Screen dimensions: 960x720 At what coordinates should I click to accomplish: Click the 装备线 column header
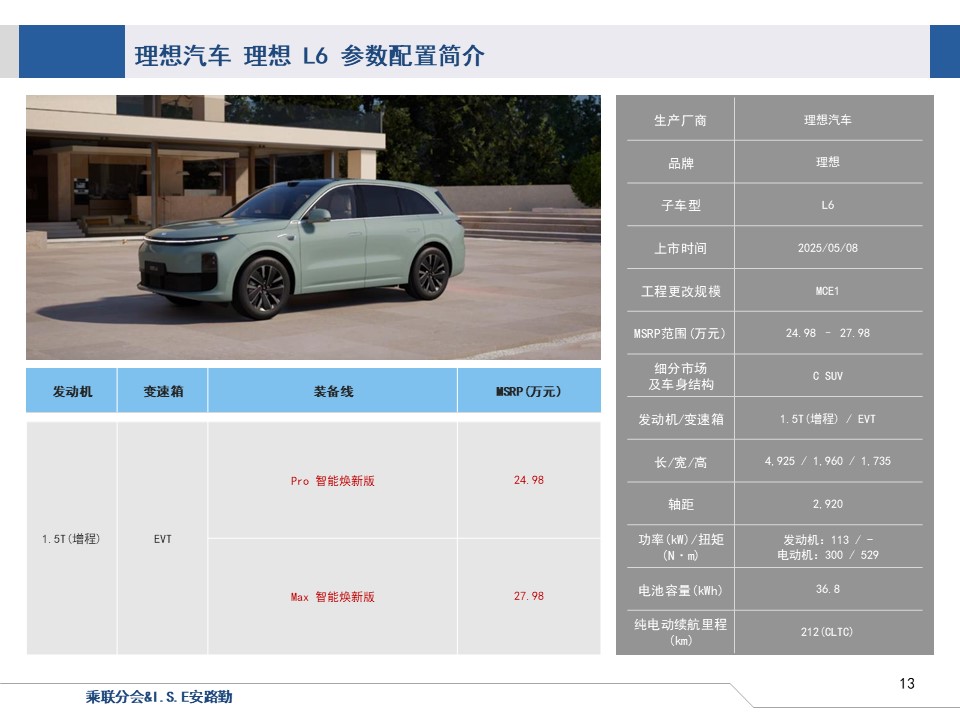click(x=333, y=391)
